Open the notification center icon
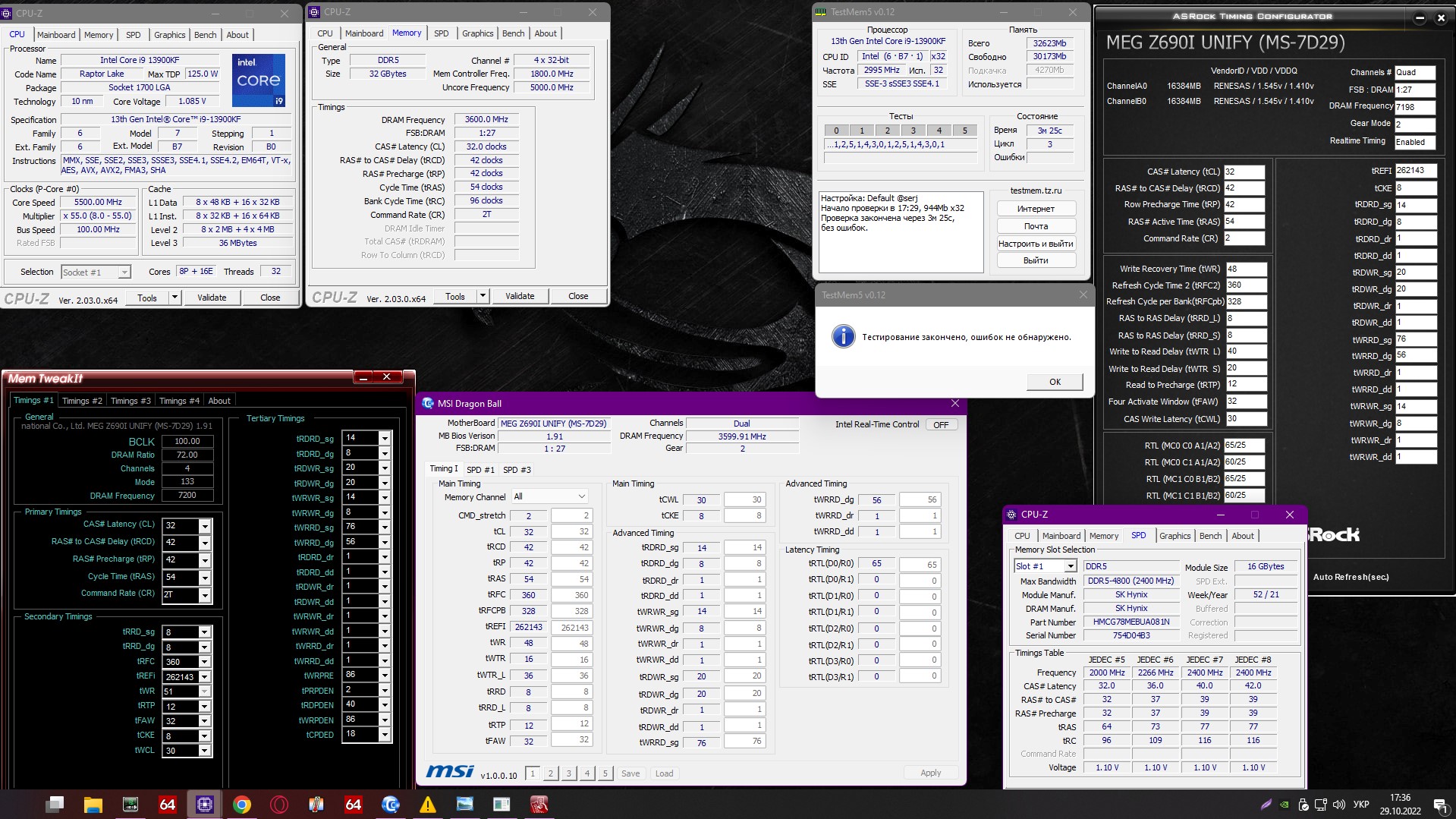This screenshot has width=1456, height=819. tap(1439, 805)
